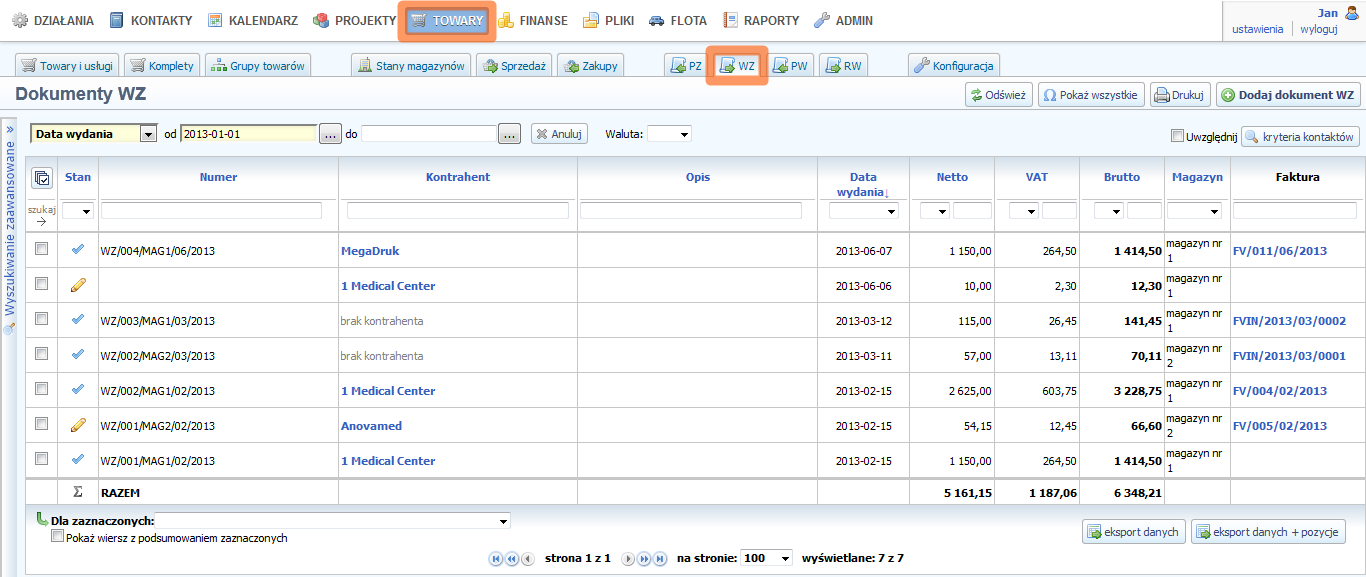1366x577 pixels.
Task: Go to last page using pagination icon
Action: [x=660, y=559]
